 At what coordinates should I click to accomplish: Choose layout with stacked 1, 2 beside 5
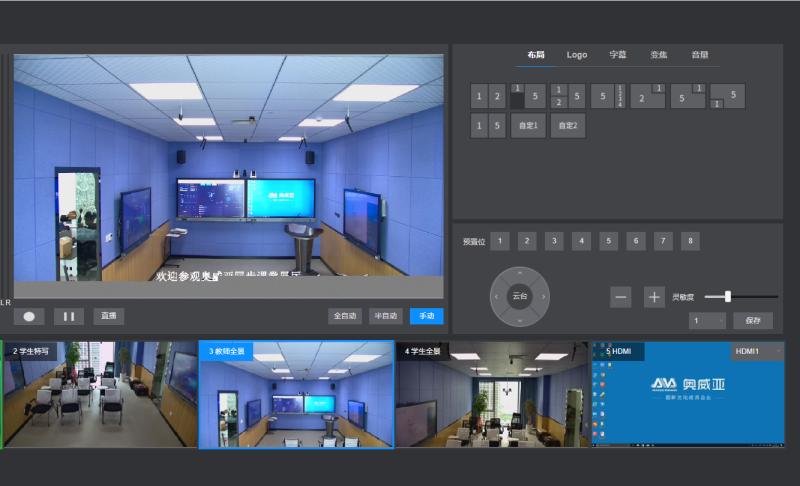[x=568, y=96]
